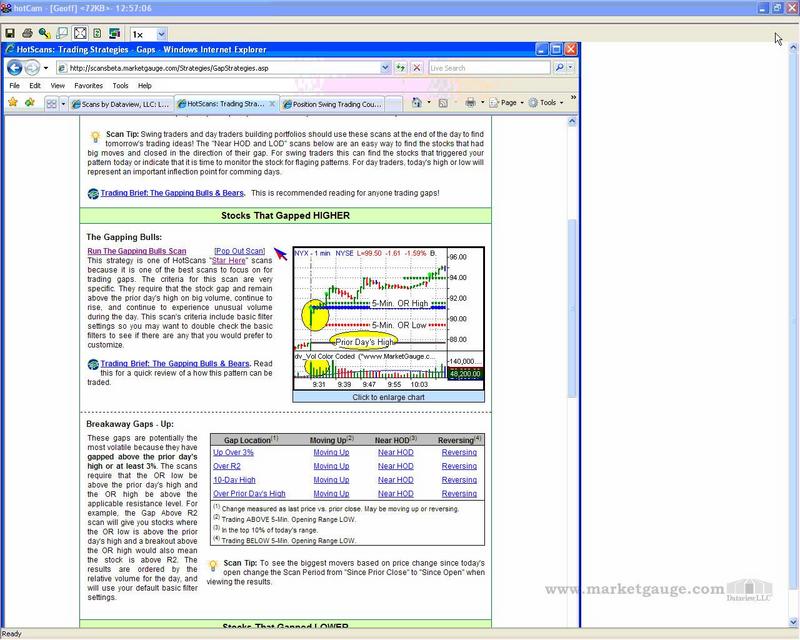Click the green Refresh page icon
The image size is (800, 640).
(x=401, y=68)
